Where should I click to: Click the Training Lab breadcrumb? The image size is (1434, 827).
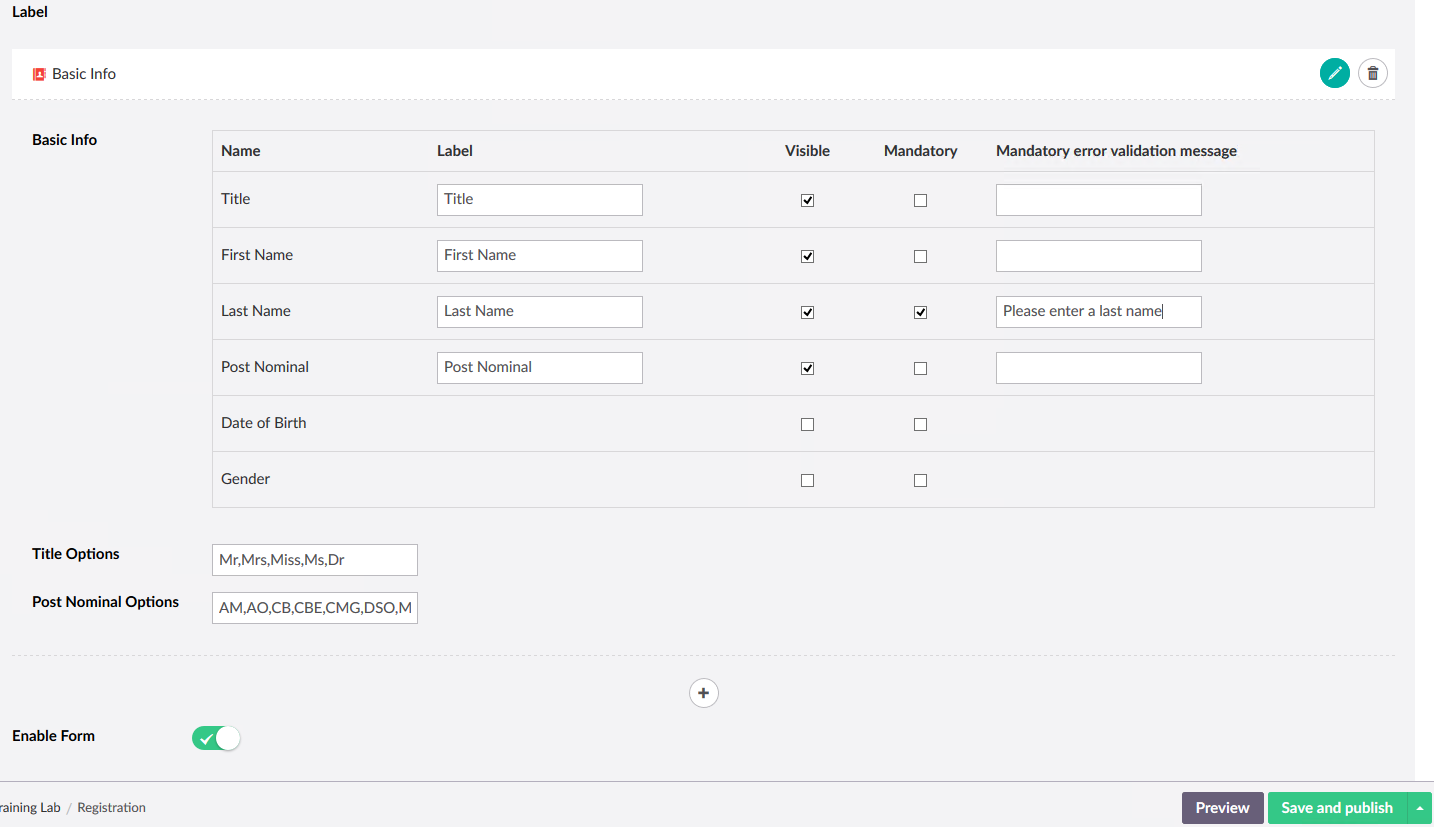30,807
